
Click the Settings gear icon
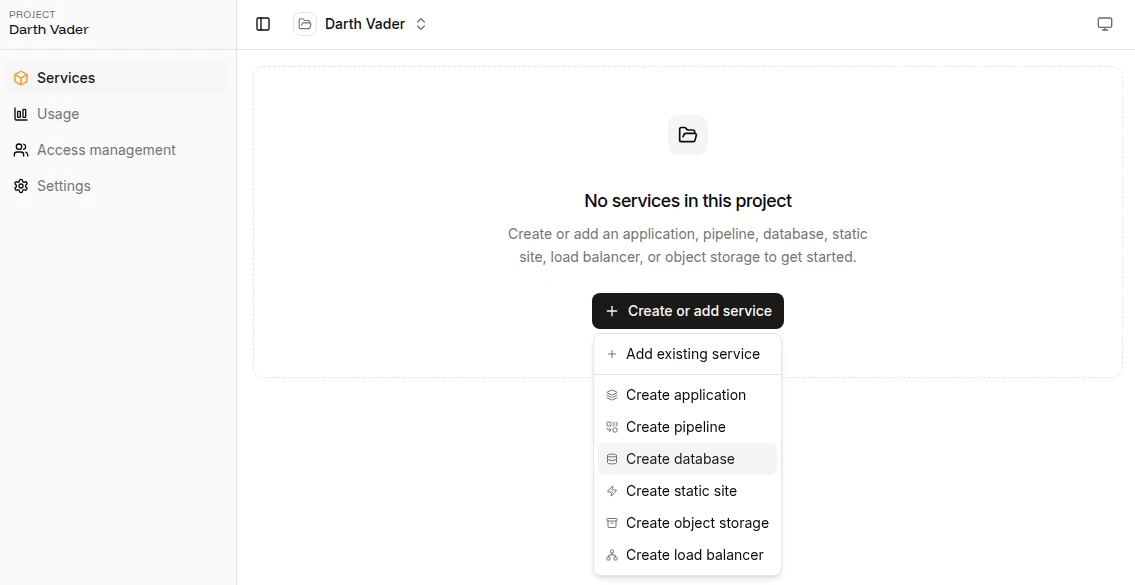tap(21, 186)
